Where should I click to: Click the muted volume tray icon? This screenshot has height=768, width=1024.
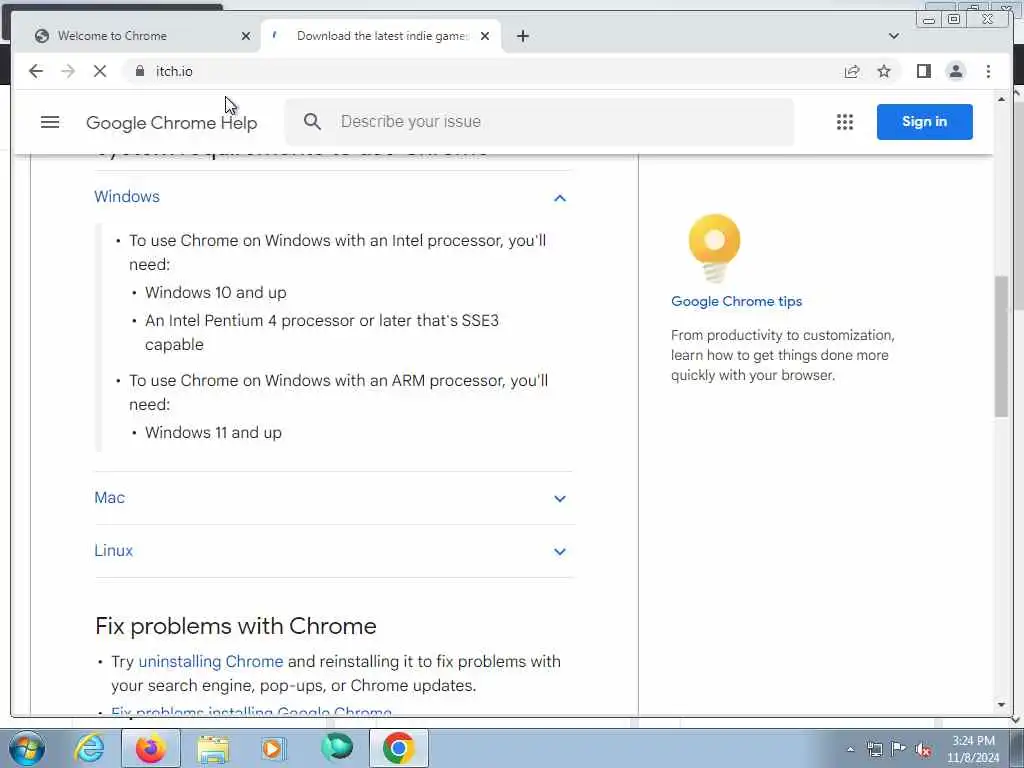(x=923, y=750)
